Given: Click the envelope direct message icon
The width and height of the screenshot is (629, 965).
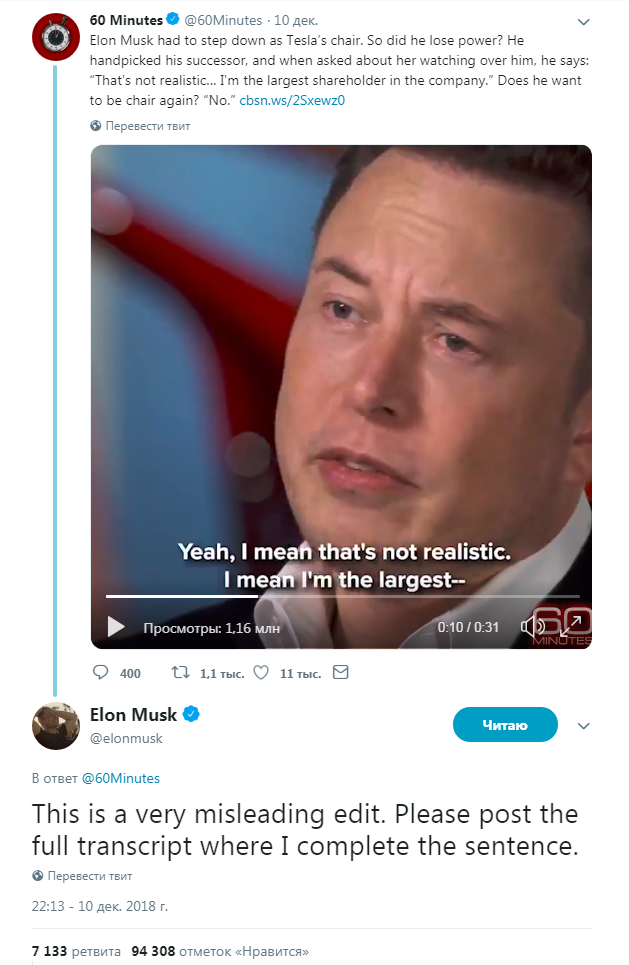Looking at the screenshot, I should [340, 672].
